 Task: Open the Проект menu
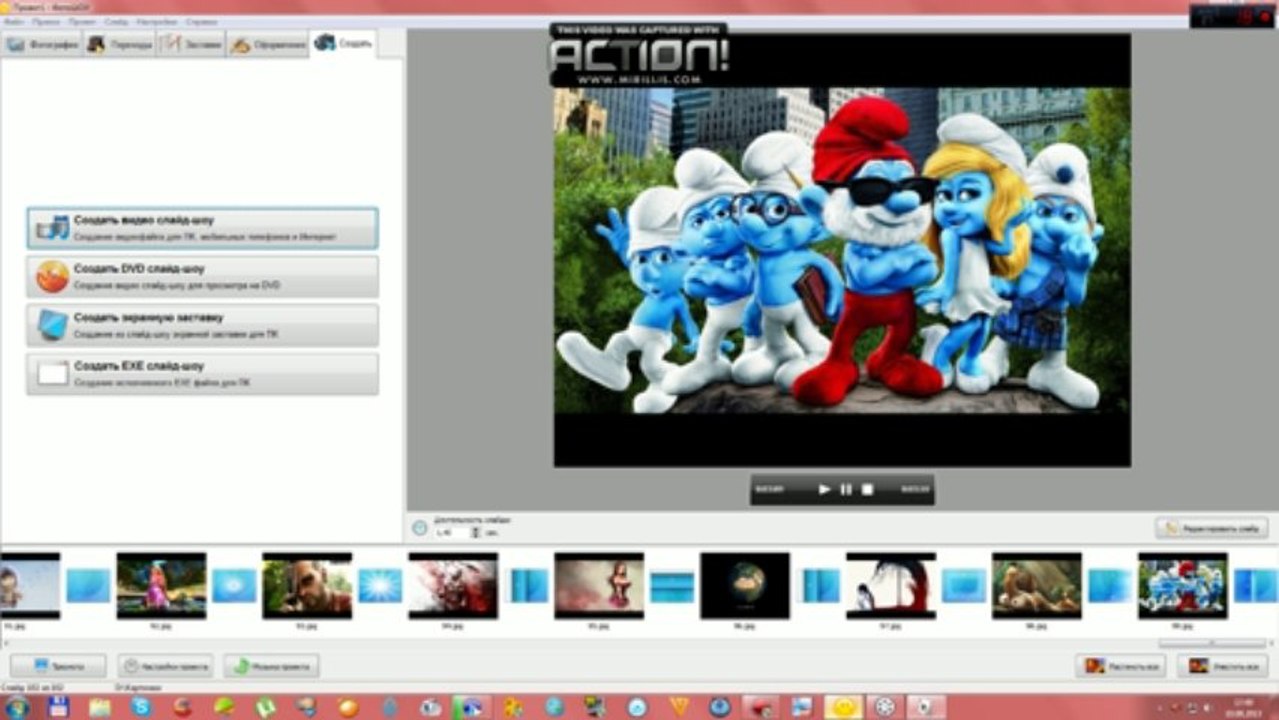click(81, 21)
